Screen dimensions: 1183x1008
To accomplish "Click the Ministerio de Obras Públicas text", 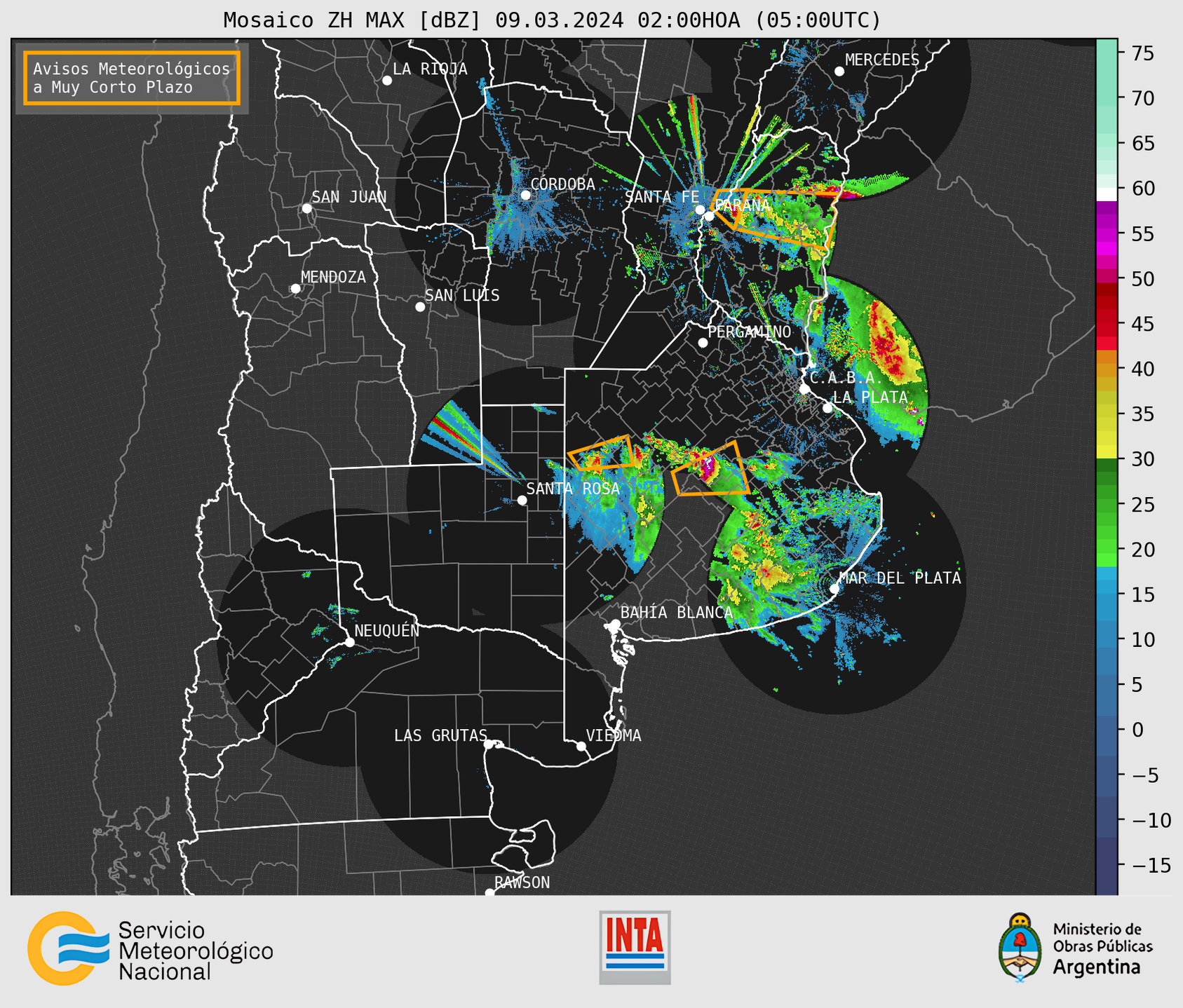I will [x=1102, y=938].
